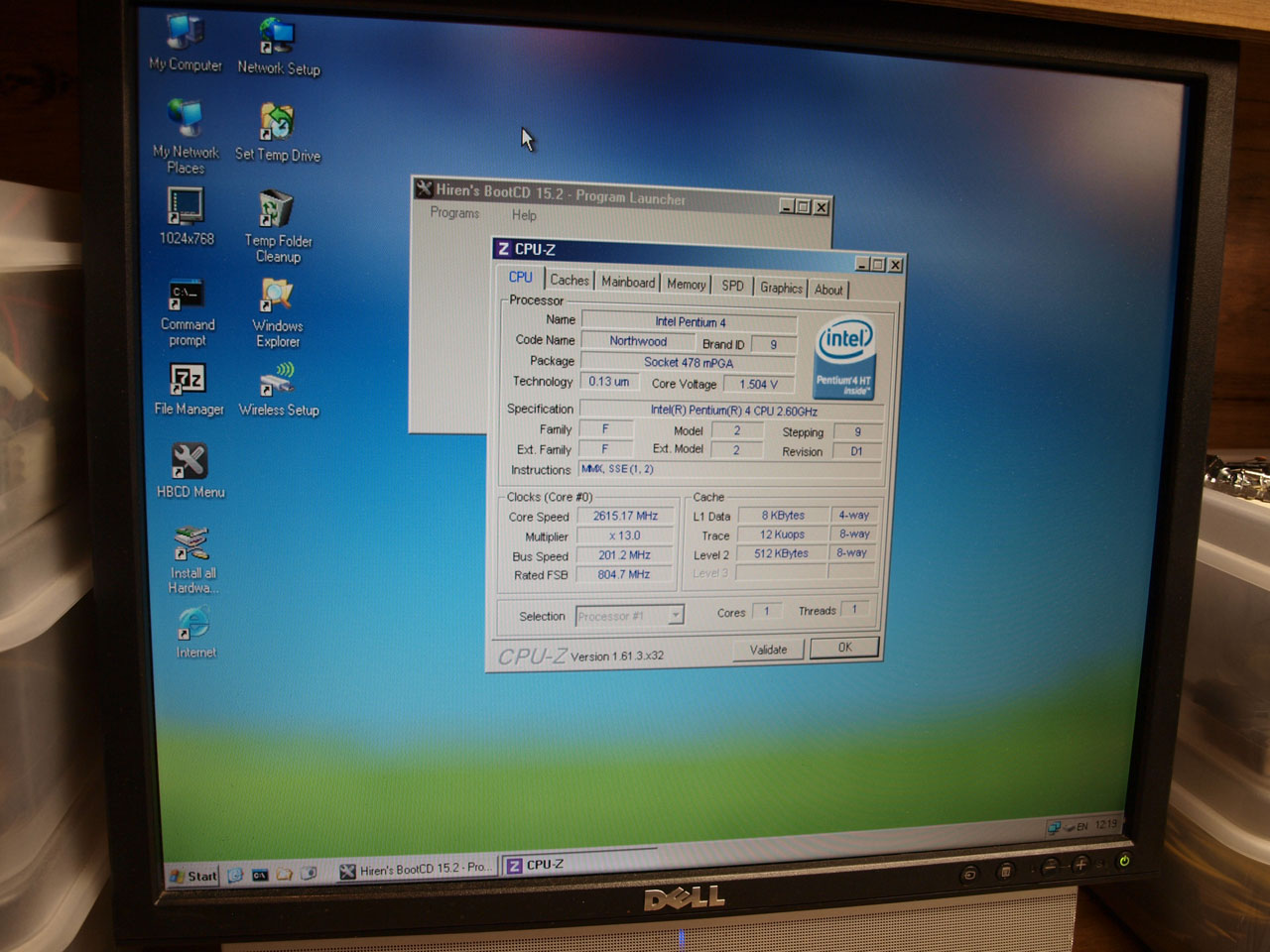
Task: Open the Command prompt desktop shortcut
Action: pyautogui.click(x=188, y=312)
